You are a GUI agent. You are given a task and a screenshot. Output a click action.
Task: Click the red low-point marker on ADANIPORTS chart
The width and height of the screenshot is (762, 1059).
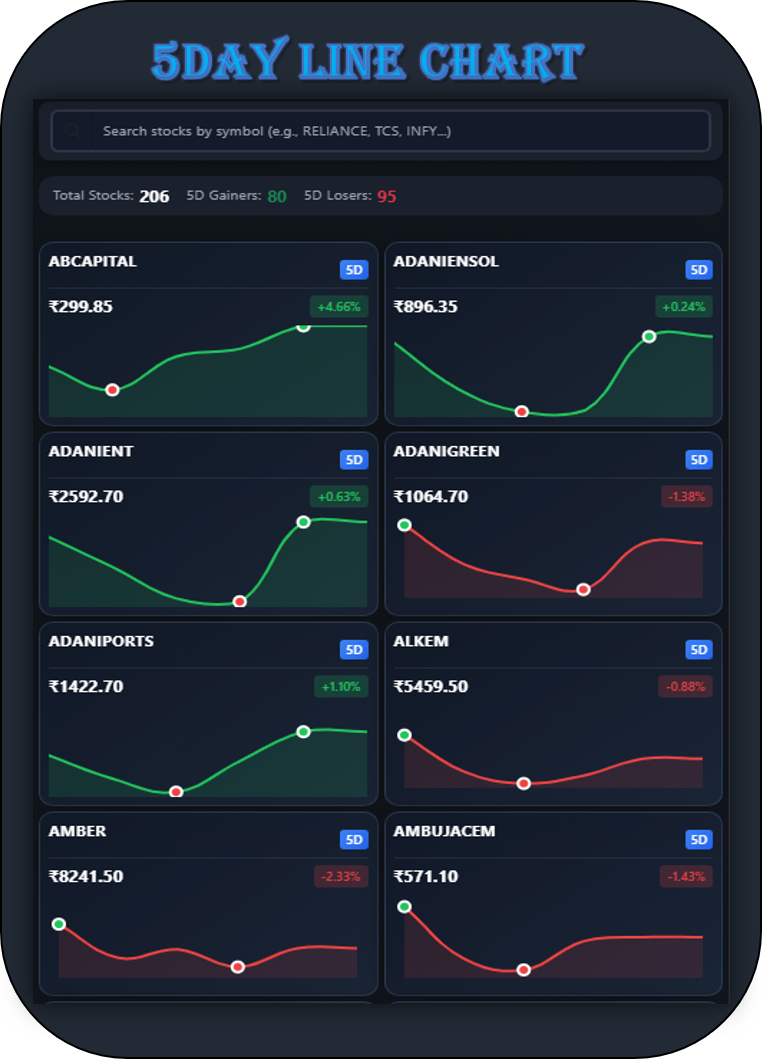point(176,792)
